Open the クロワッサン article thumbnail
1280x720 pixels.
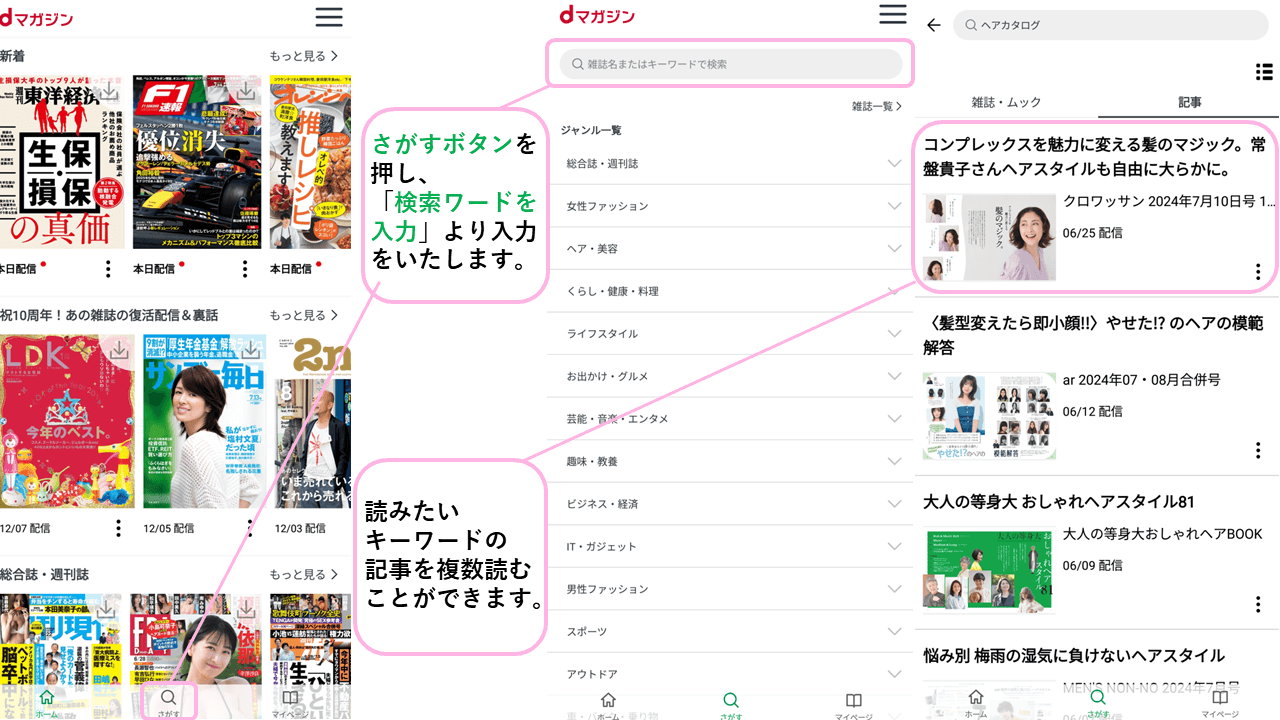pyautogui.click(x=989, y=237)
